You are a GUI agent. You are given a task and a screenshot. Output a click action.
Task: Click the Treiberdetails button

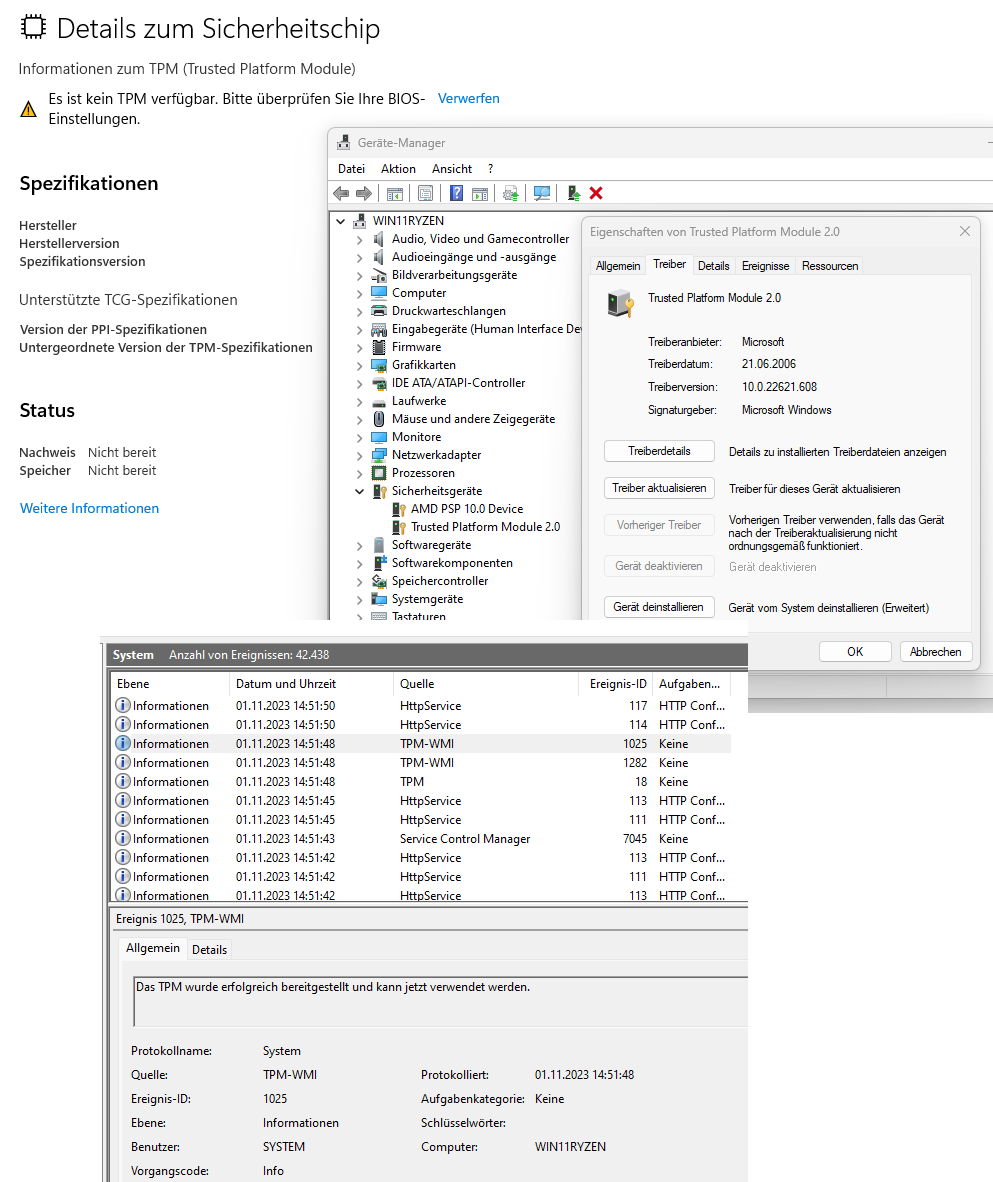click(659, 451)
